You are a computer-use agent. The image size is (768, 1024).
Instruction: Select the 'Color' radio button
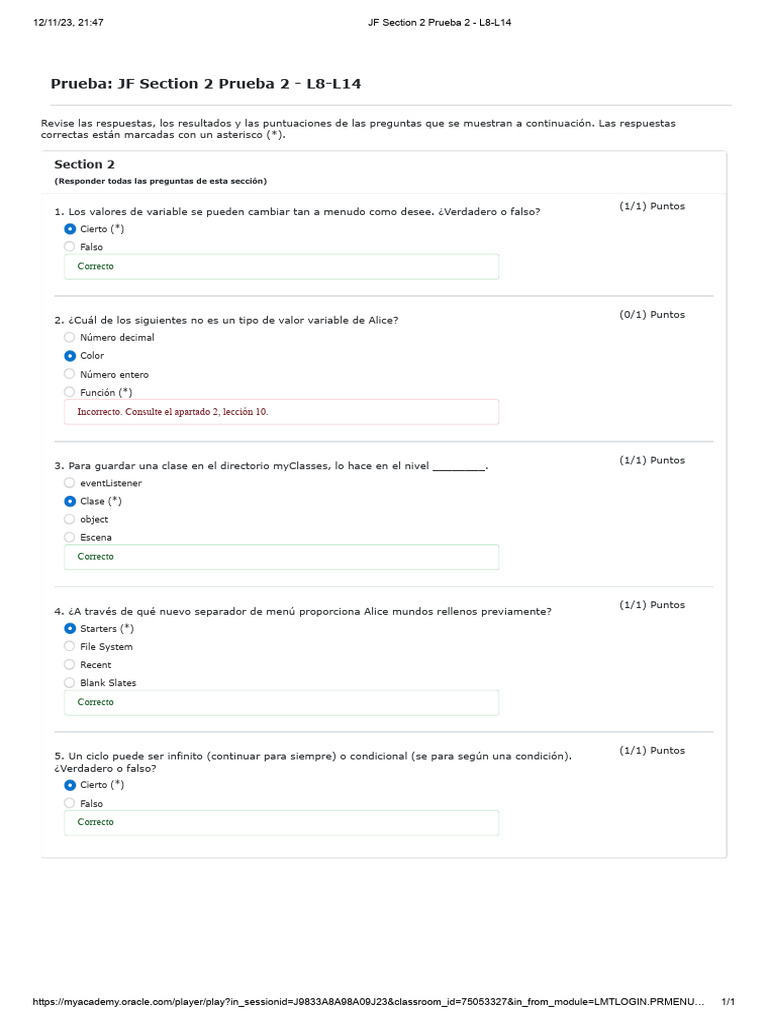coord(70,356)
